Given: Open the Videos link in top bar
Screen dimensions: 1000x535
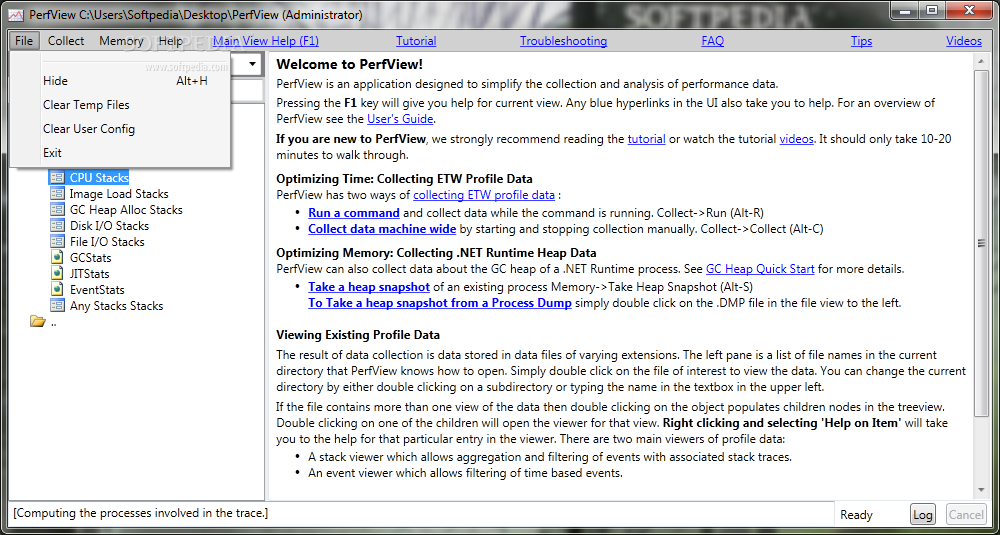Looking at the screenshot, I should pyautogui.click(x=964, y=41).
